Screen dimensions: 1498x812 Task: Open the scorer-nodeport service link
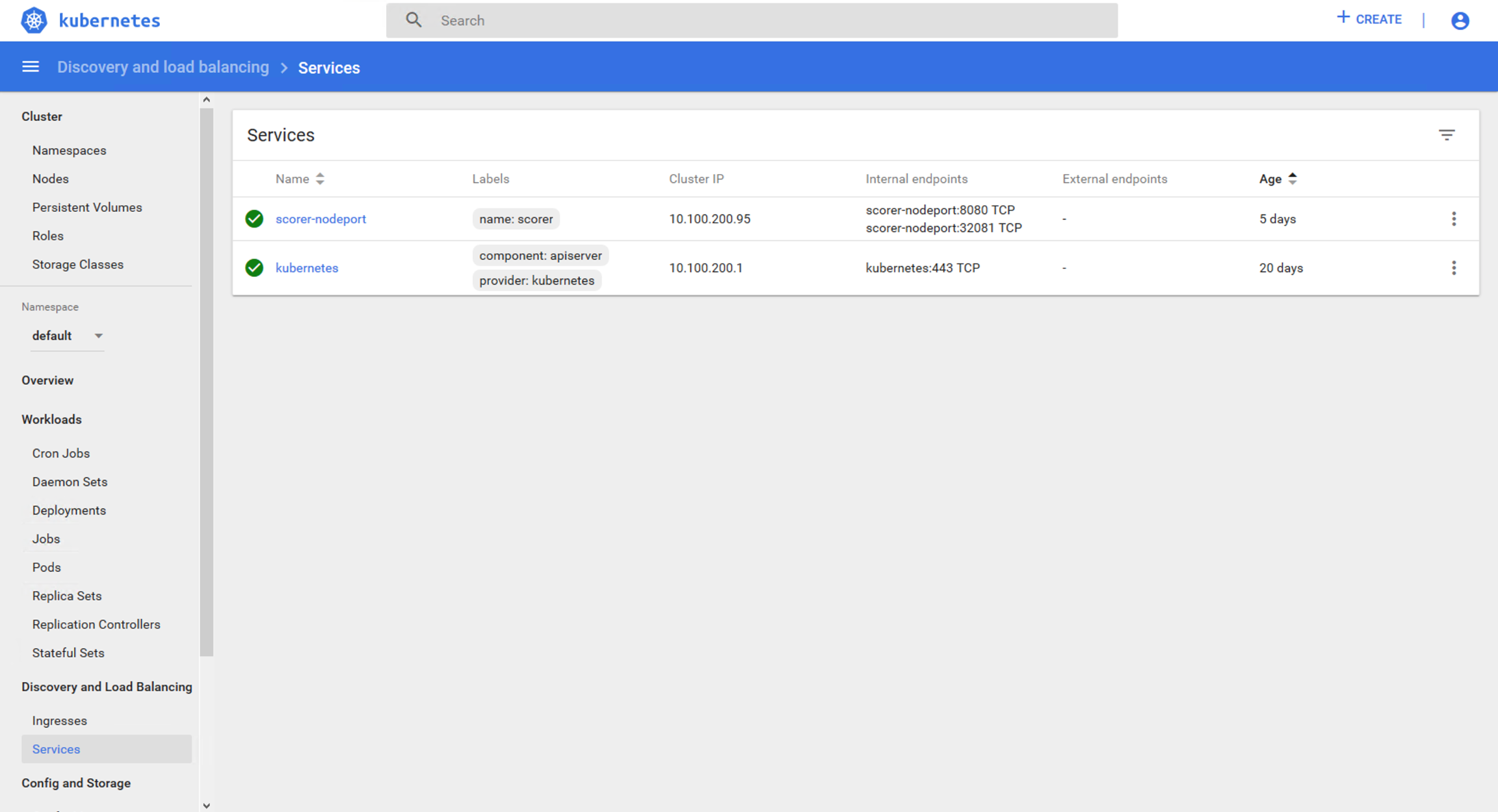321,219
